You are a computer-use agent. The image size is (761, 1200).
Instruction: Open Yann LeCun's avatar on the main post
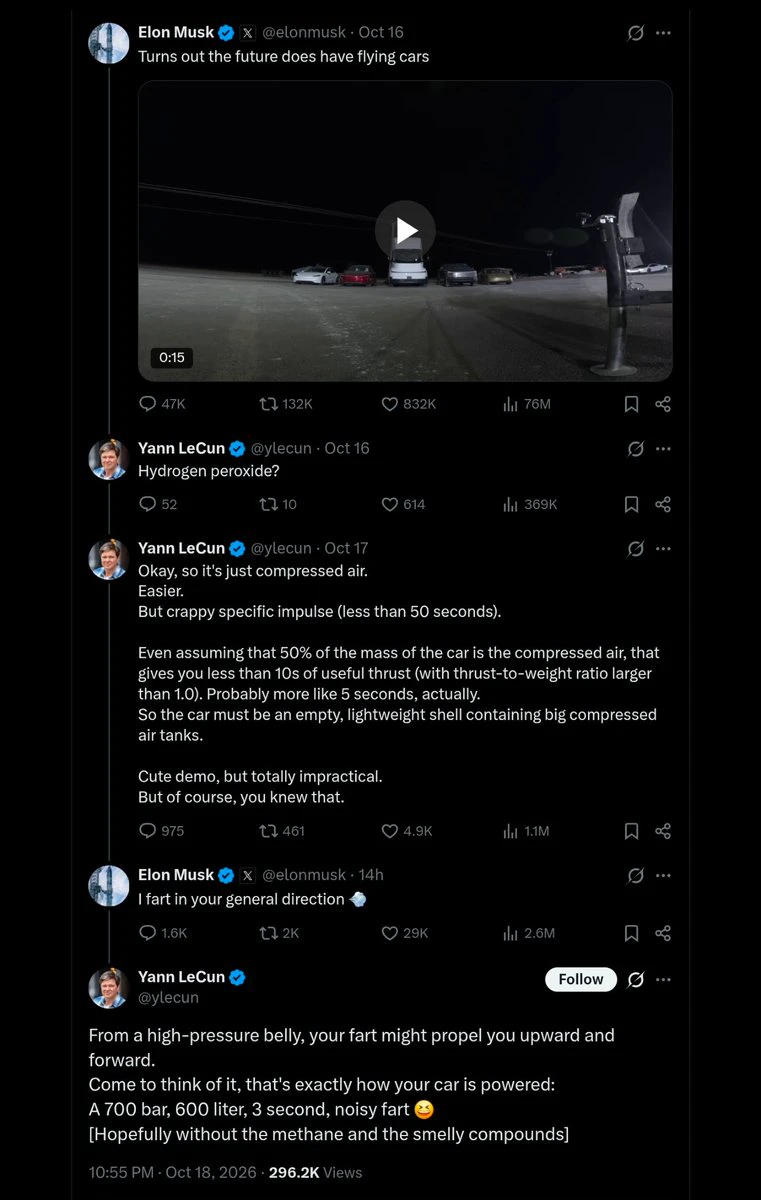click(x=109, y=987)
